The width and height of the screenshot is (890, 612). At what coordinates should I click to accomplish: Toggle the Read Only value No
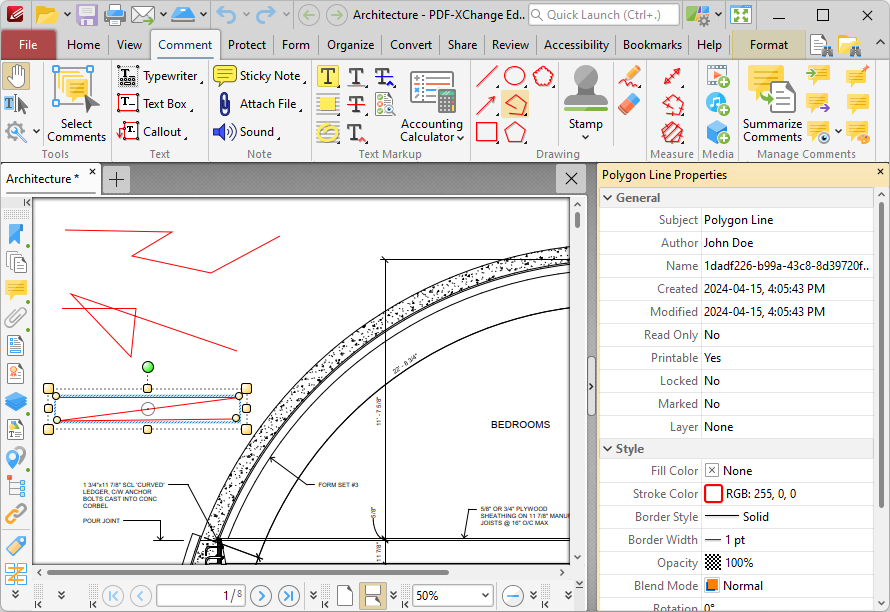(x=712, y=335)
